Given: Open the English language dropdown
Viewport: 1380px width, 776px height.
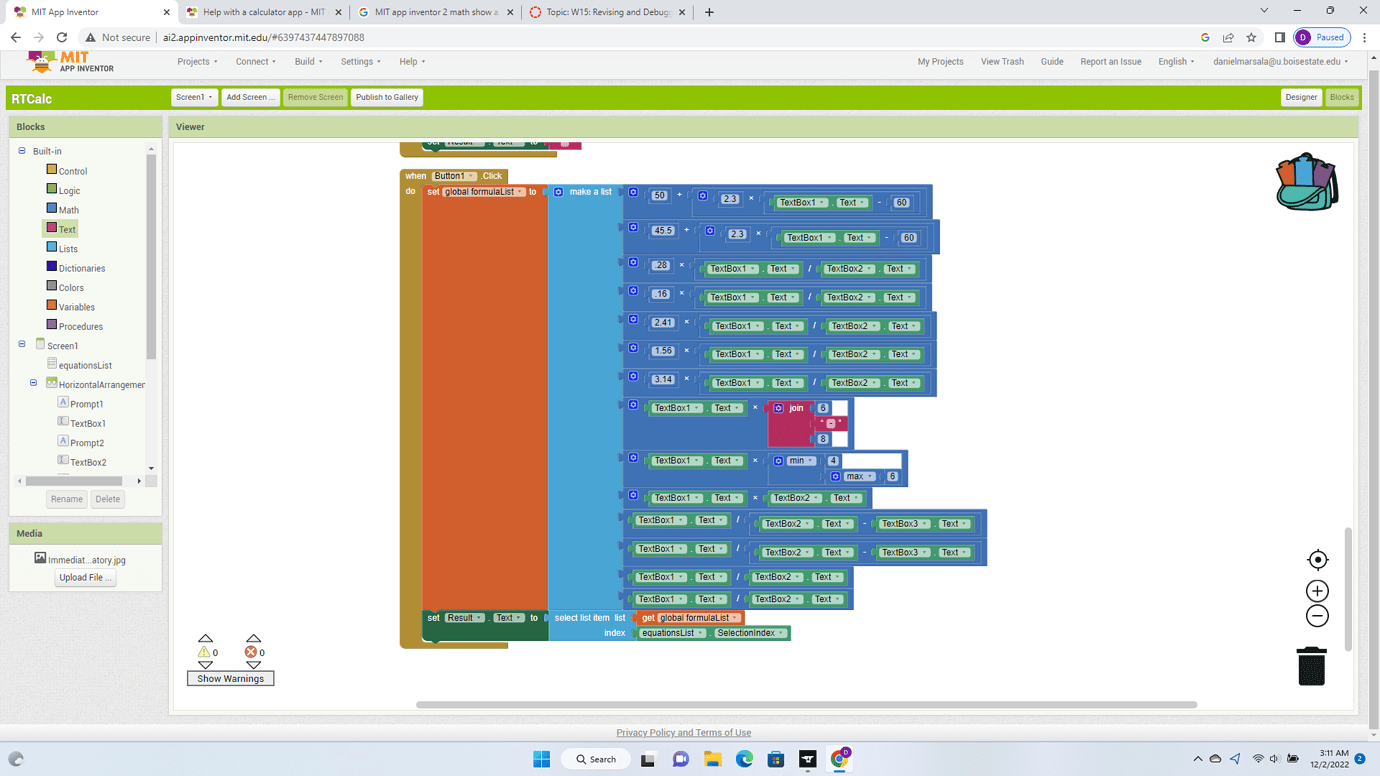Looking at the screenshot, I should pyautogui.click(x=1176, y=61).
